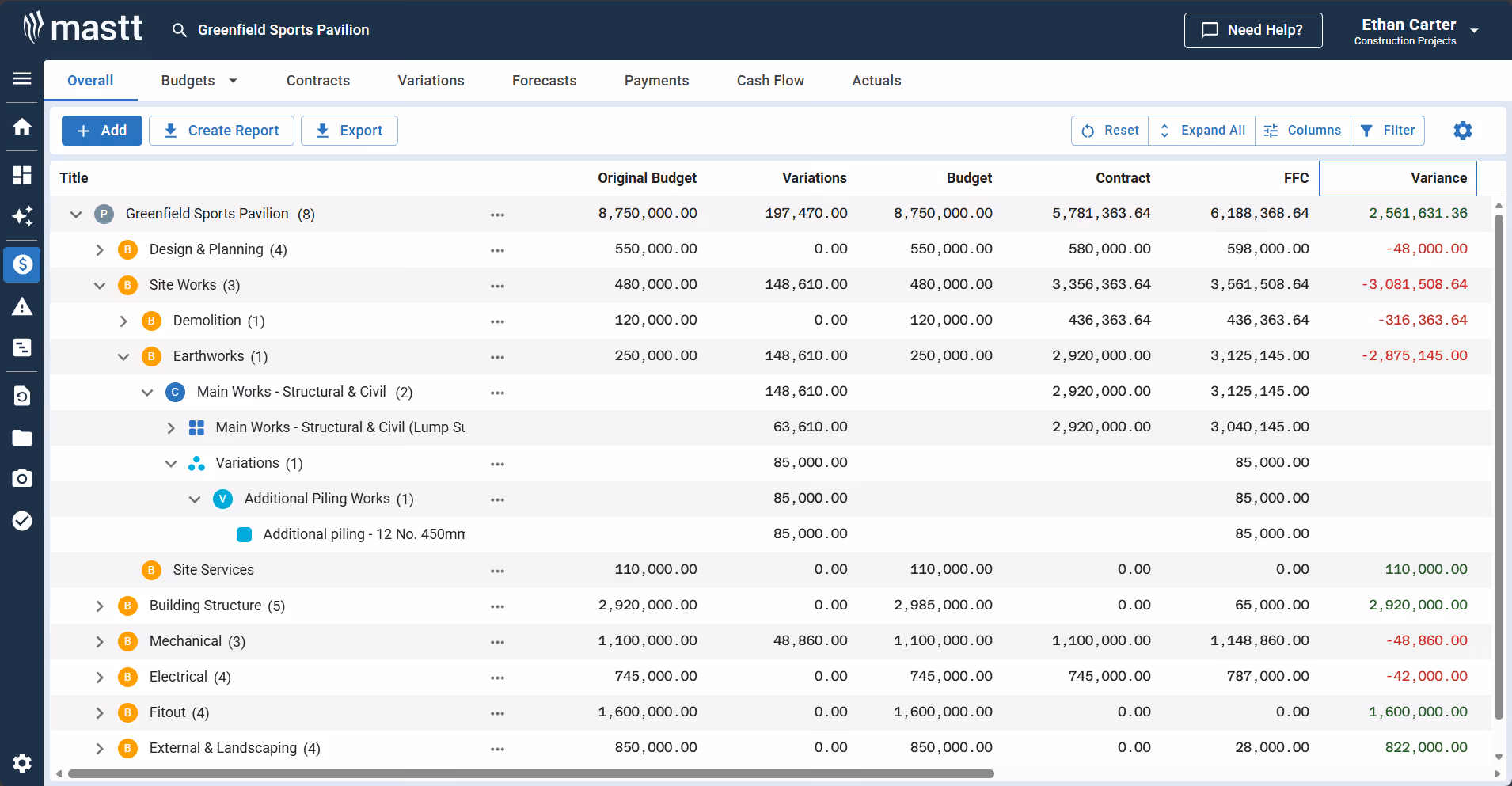1512x786 pixels.
Task: Click the Create Report button
Action: [x=222, y=130]
